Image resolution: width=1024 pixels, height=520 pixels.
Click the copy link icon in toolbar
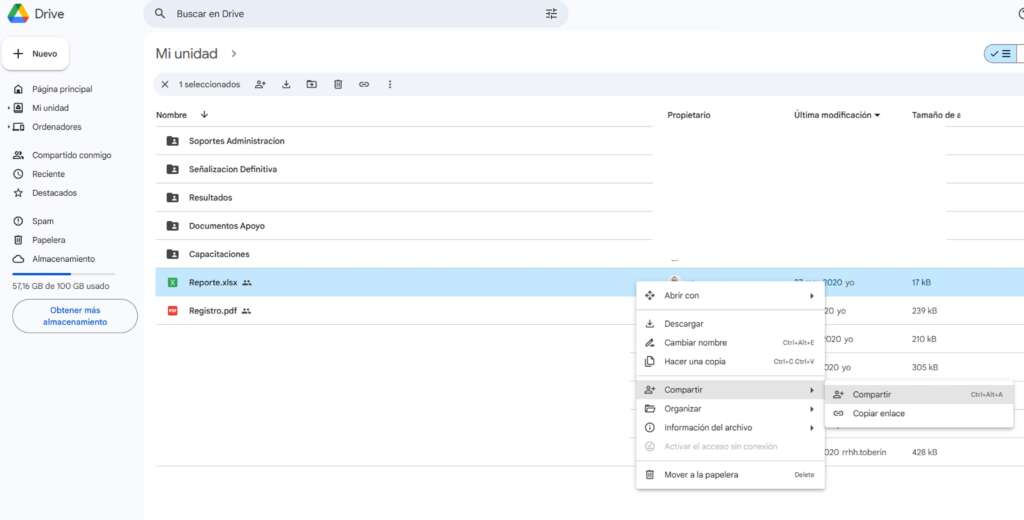pyautogui.click(x=364, y=85)
